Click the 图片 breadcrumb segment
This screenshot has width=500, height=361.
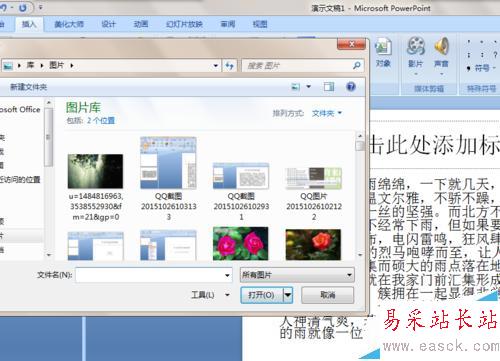[56, 65]
